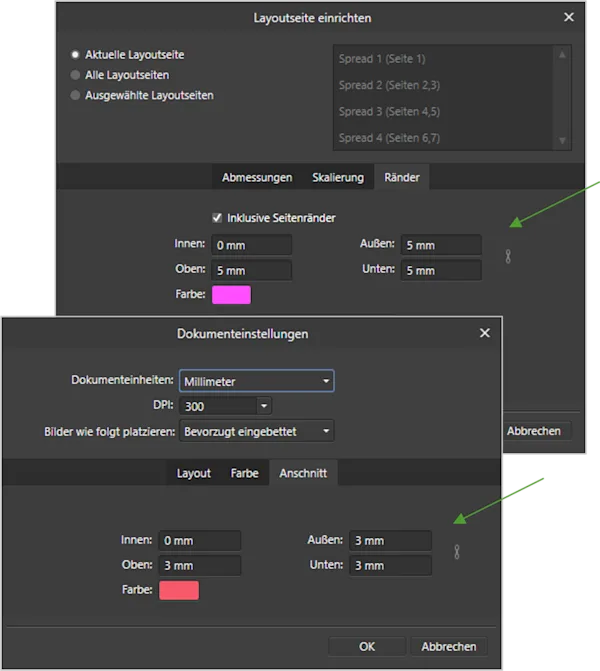
Task: Switch to the Abmessungen tab
Action: pyautogui.click(x=257, y=177)
